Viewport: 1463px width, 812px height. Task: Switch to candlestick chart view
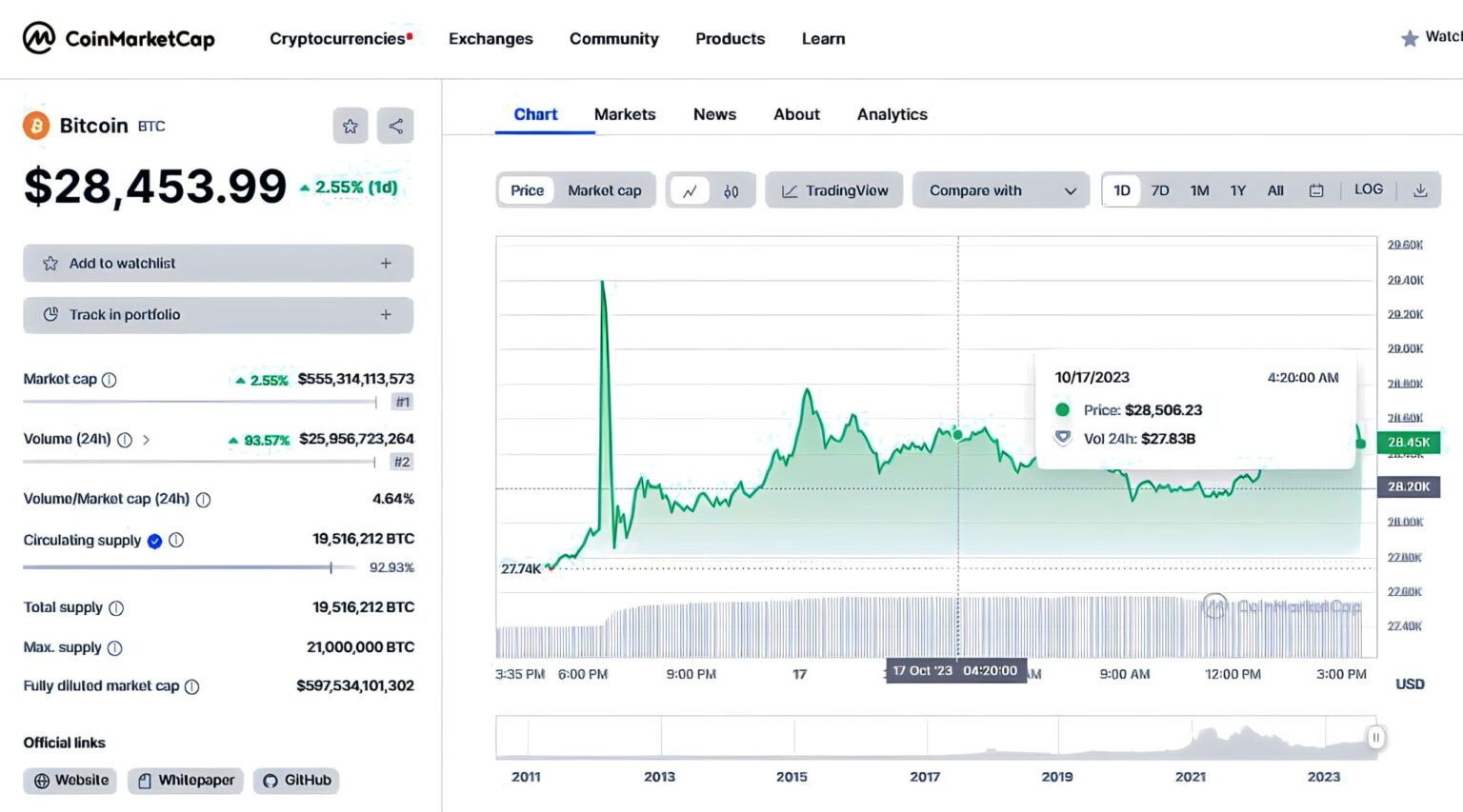(x=731, y=190)
